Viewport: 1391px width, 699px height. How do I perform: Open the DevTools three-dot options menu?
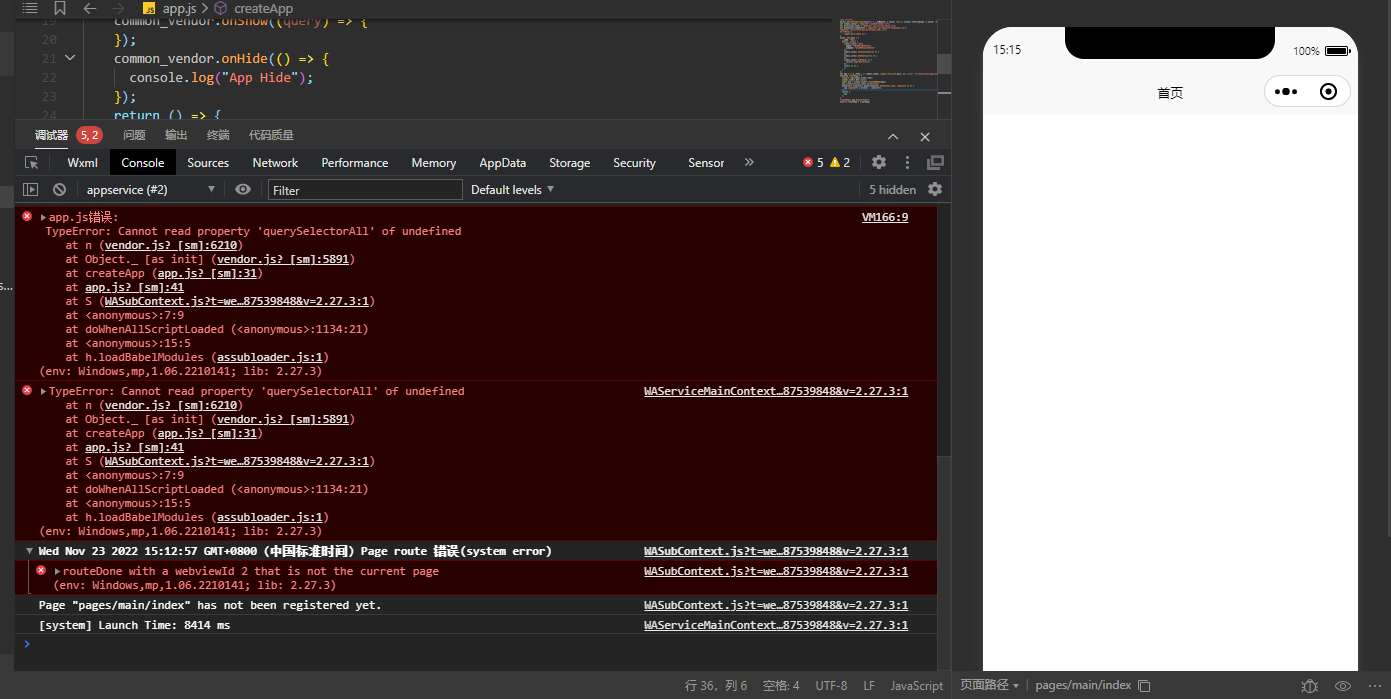coord(908,162)
